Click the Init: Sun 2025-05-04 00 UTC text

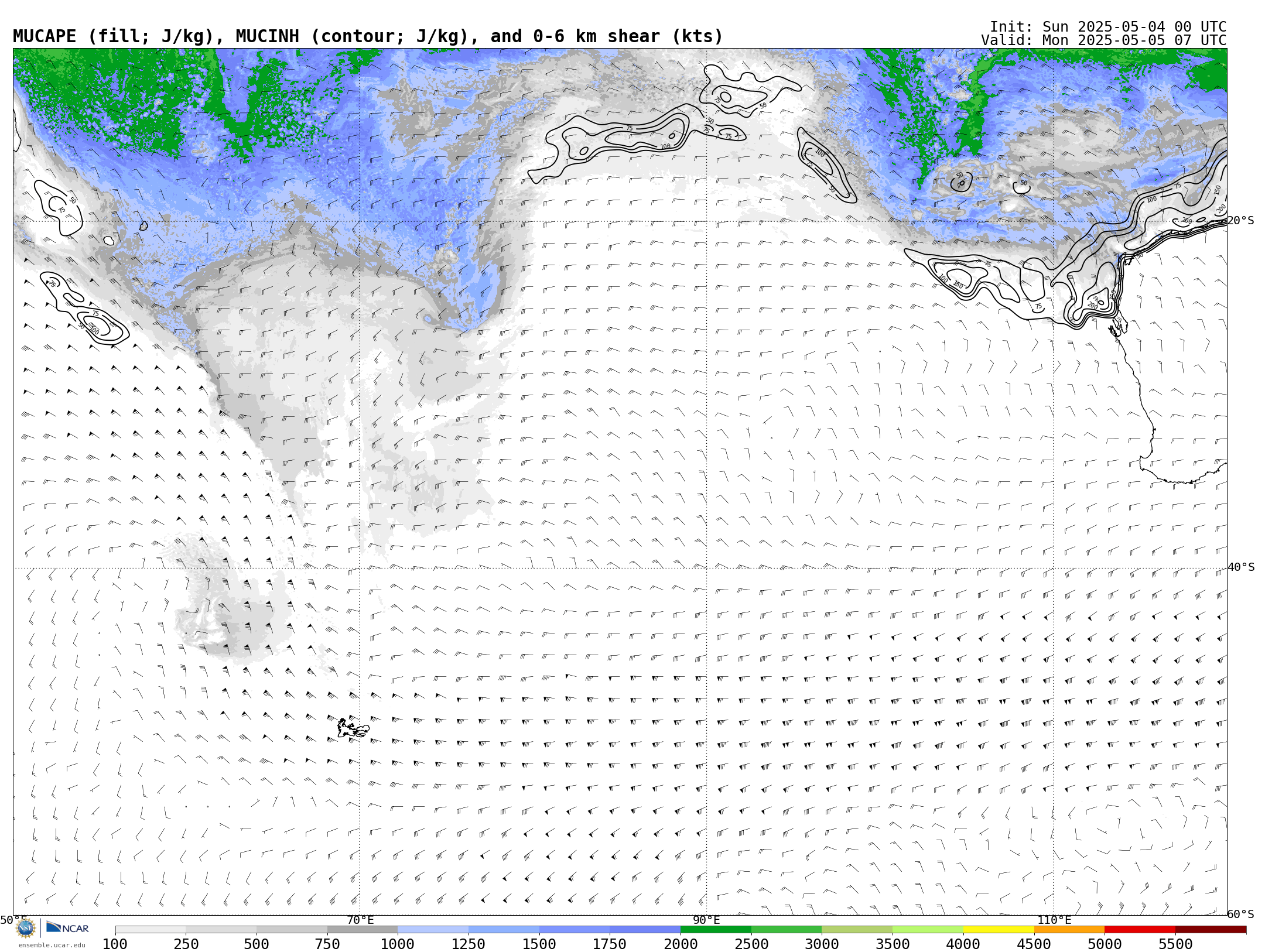[x=1108, y=27]
